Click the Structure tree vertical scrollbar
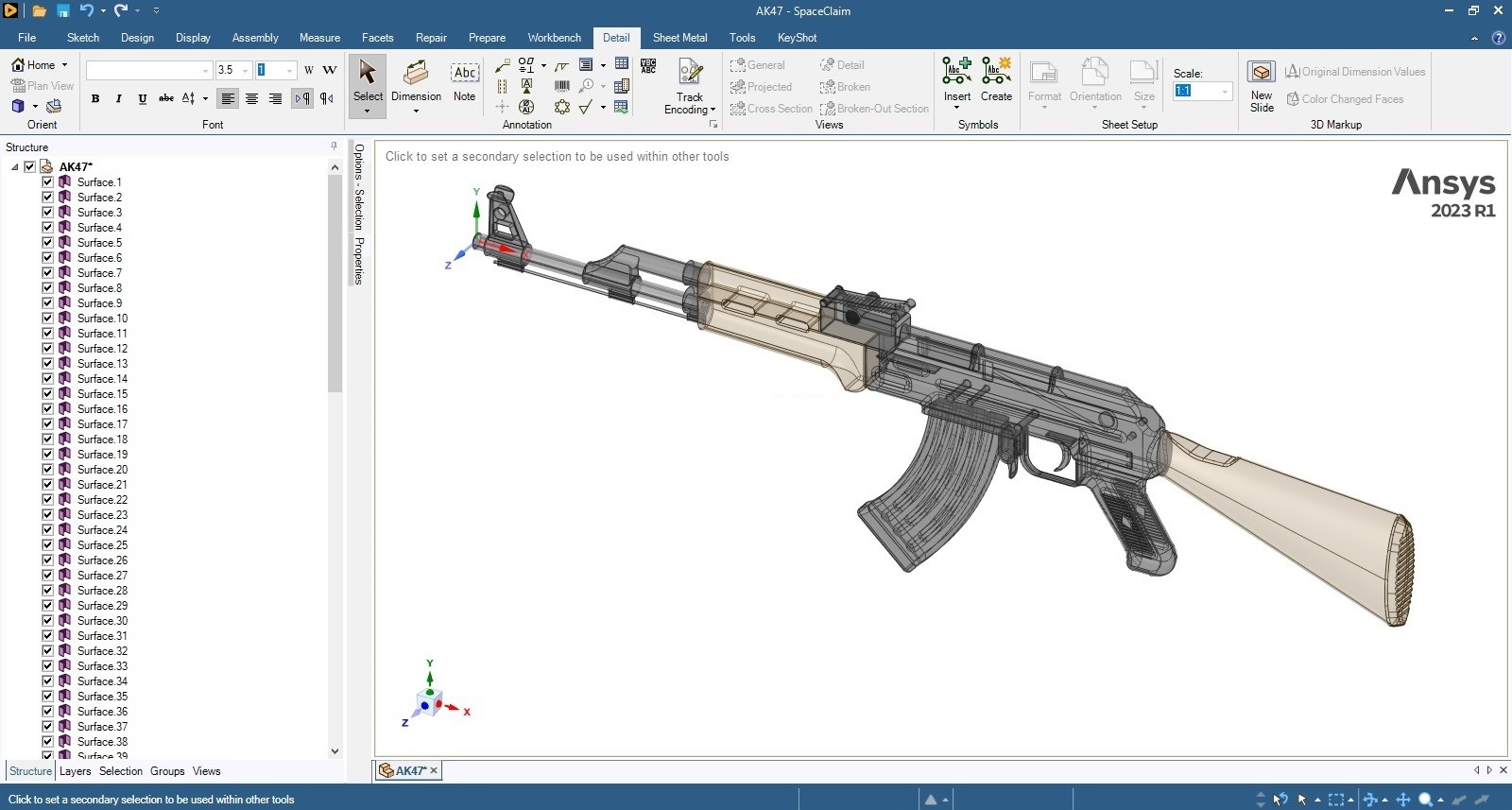The image size is (1512, 810). 335,284
